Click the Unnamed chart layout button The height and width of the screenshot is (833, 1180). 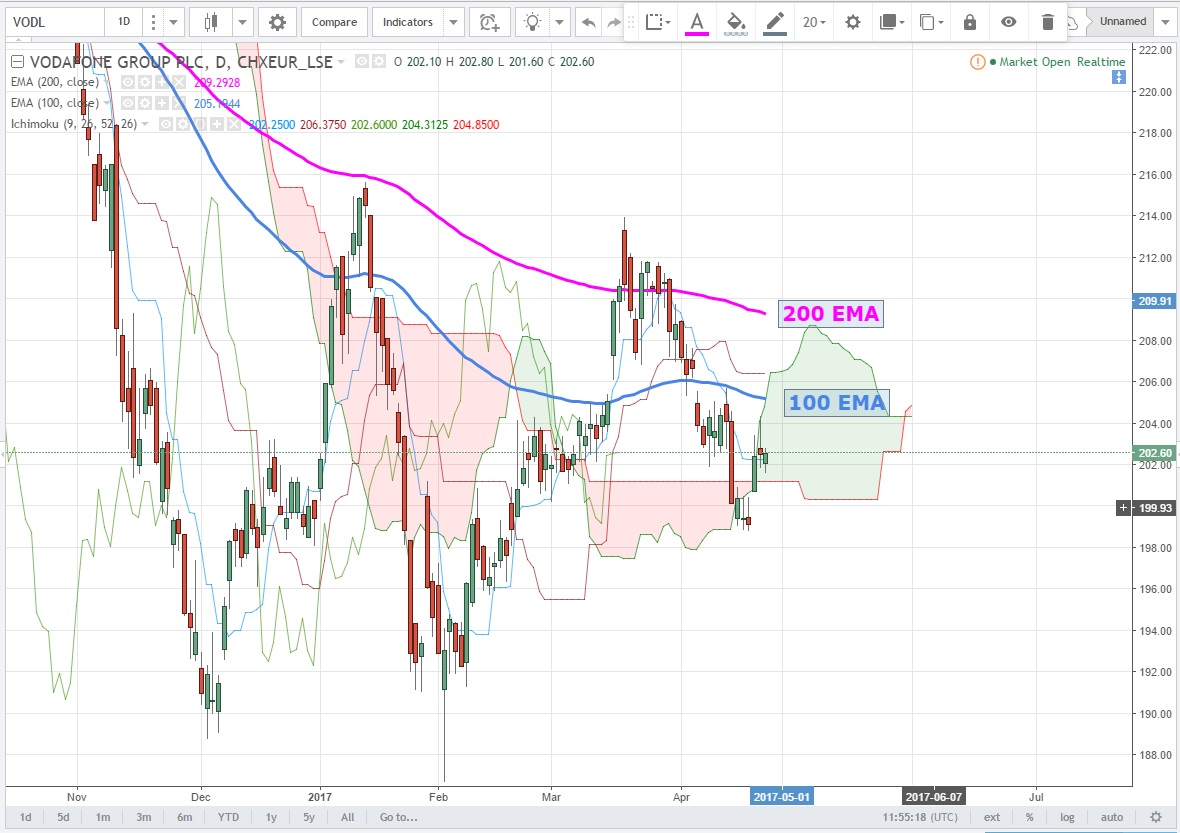pyautogui.click(x=1123, y=22)
